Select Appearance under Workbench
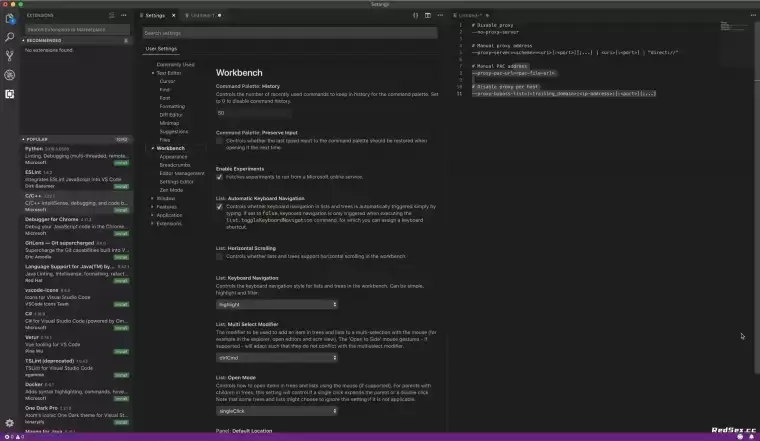Viewport: 760px width, 441px height. (173, 157)
